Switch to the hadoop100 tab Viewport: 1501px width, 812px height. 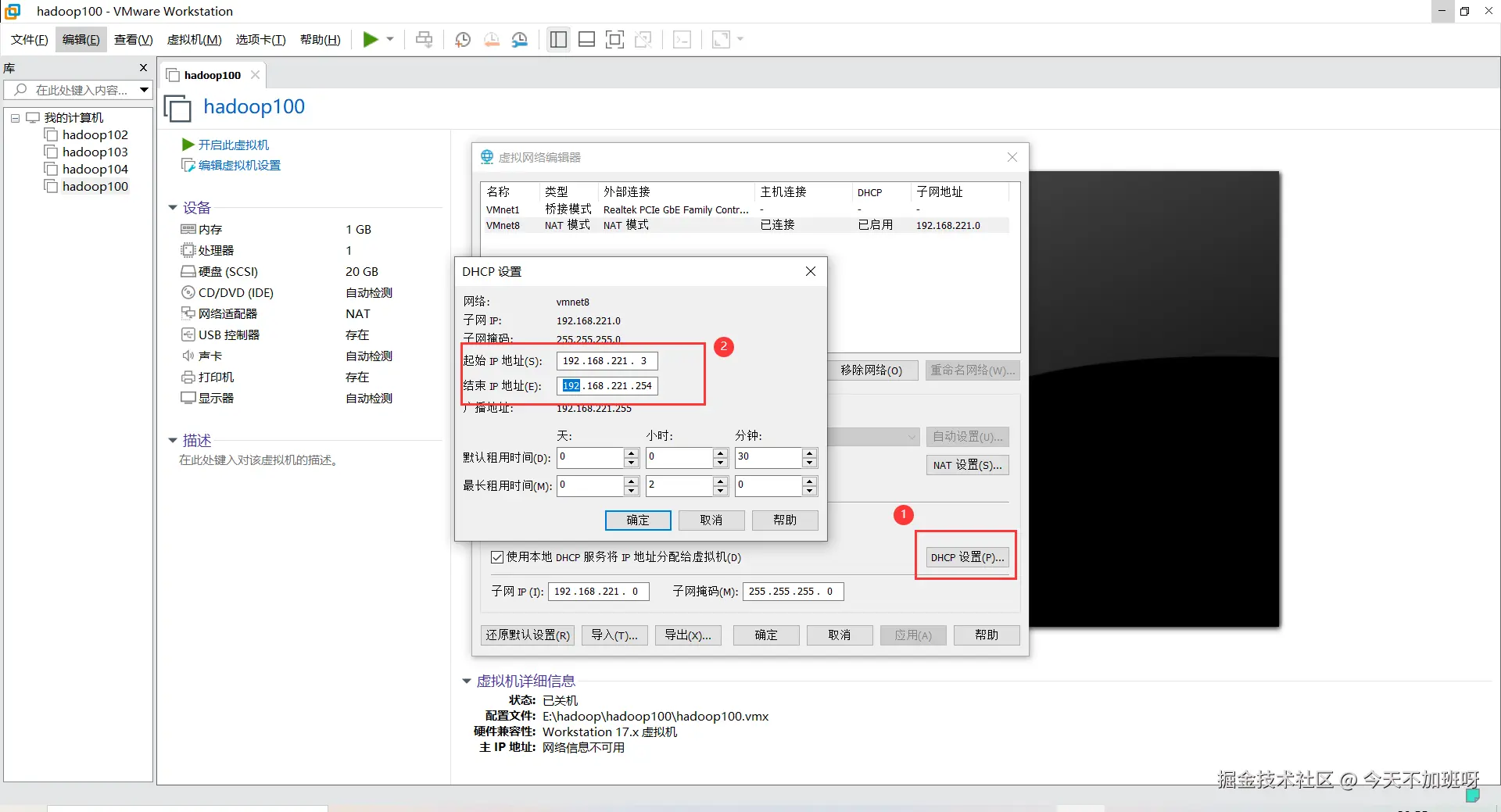(213, 76)
